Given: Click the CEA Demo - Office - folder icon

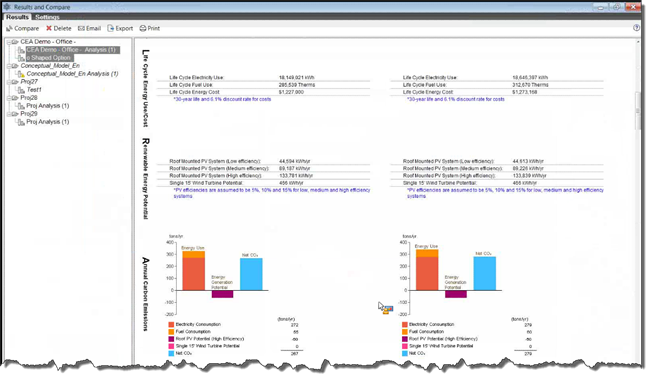Looking at the screenshot, I should tap(15, 42).
